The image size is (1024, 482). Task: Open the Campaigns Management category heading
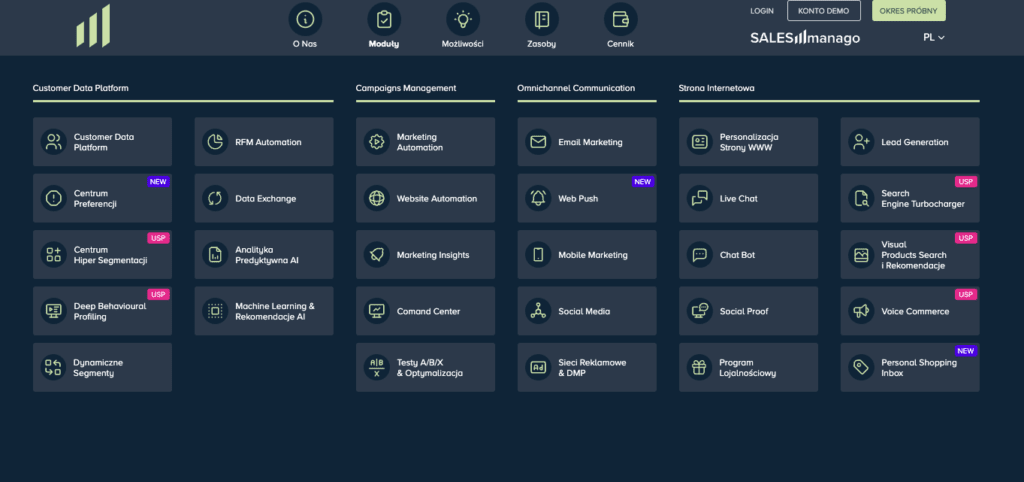tap(406, 88)
